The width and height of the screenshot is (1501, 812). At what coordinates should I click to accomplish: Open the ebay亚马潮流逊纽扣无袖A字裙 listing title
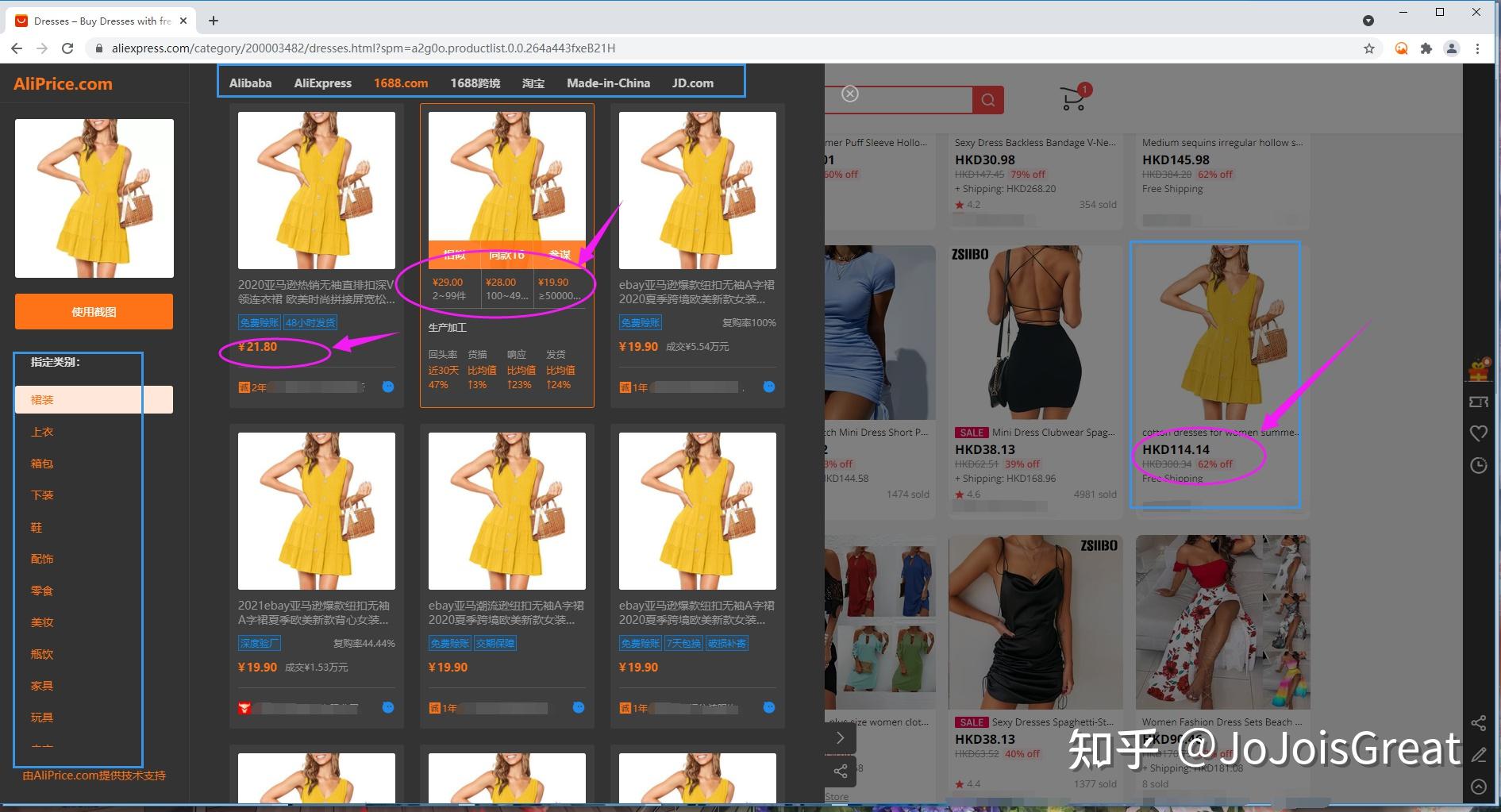pos(506,612)
